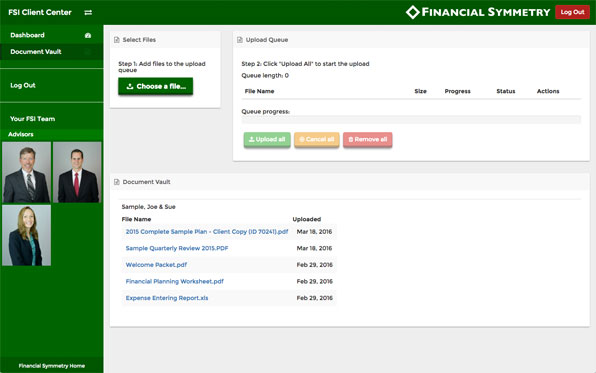Click the red Log Out button

click(572, 12)
